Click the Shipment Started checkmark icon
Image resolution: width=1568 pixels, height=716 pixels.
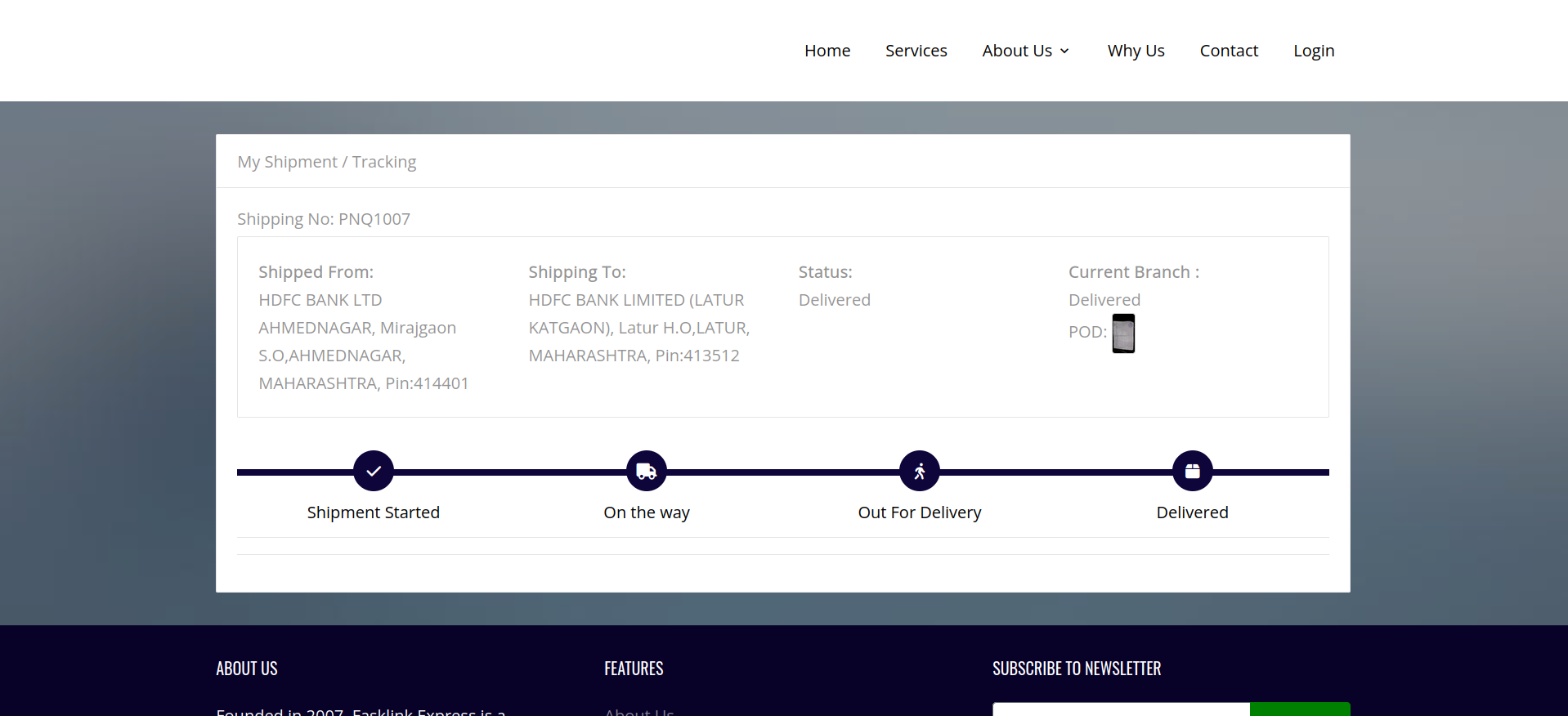[x=374, y=471]
